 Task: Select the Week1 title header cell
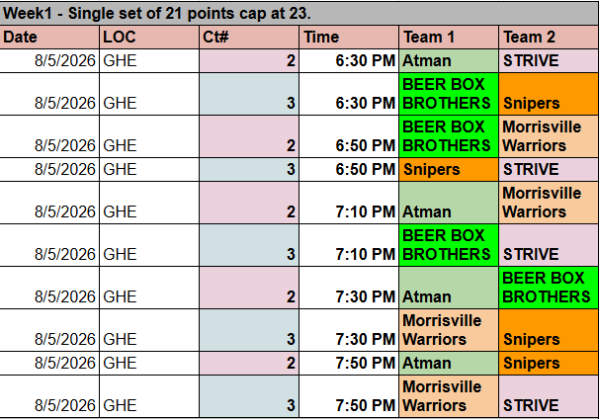click(x=299, y=13)
